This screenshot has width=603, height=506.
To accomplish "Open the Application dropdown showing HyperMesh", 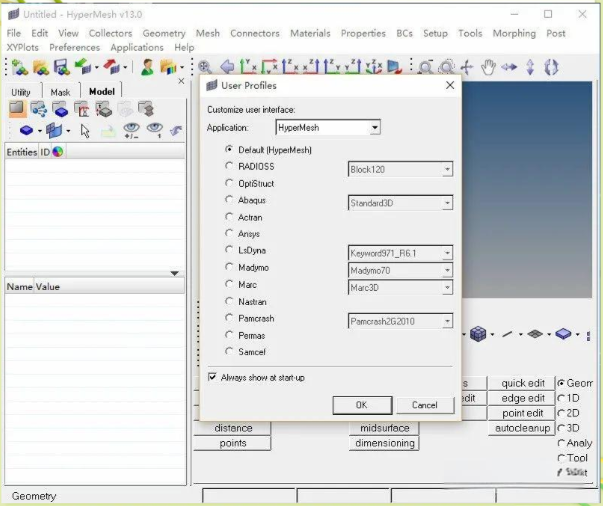I will 375,128.
